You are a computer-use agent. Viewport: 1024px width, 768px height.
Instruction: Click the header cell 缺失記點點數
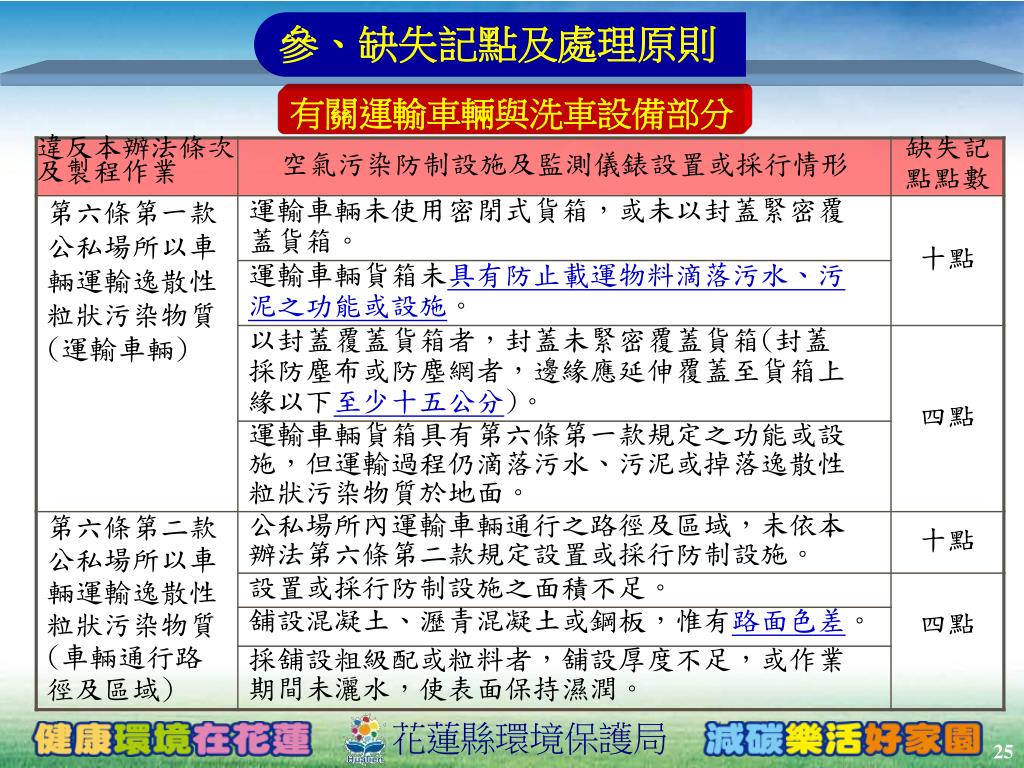[x=947, y=166]
